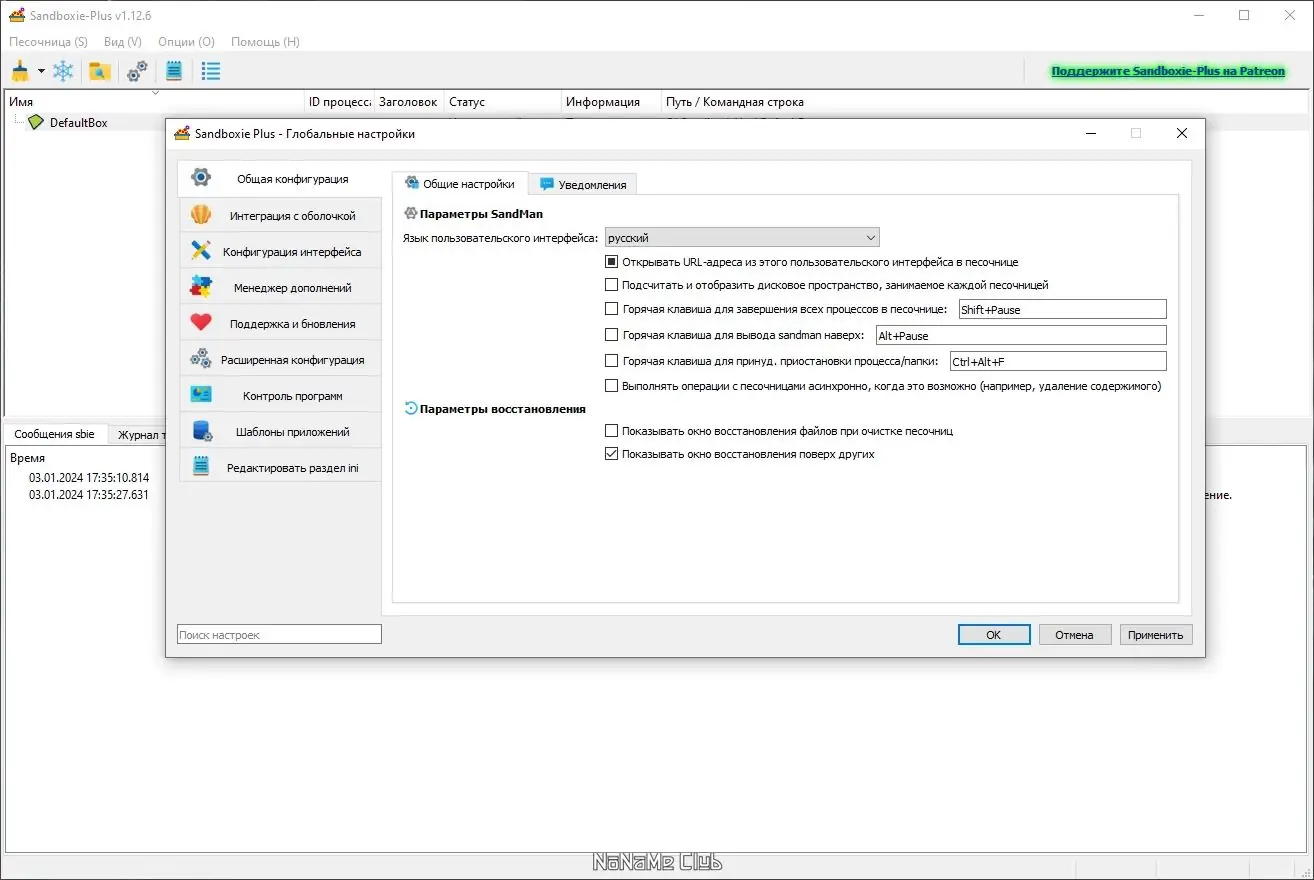The image size is (1314, 880).
Task: Click the folder browse icon in the main toolbar
Action: pyautogui.click(x=99, y=71)
